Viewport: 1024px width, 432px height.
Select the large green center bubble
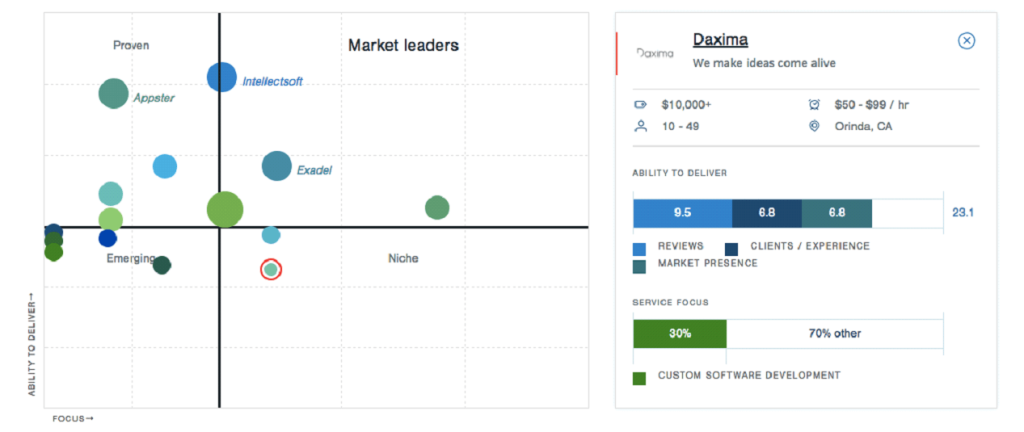[x=225, y=209]
